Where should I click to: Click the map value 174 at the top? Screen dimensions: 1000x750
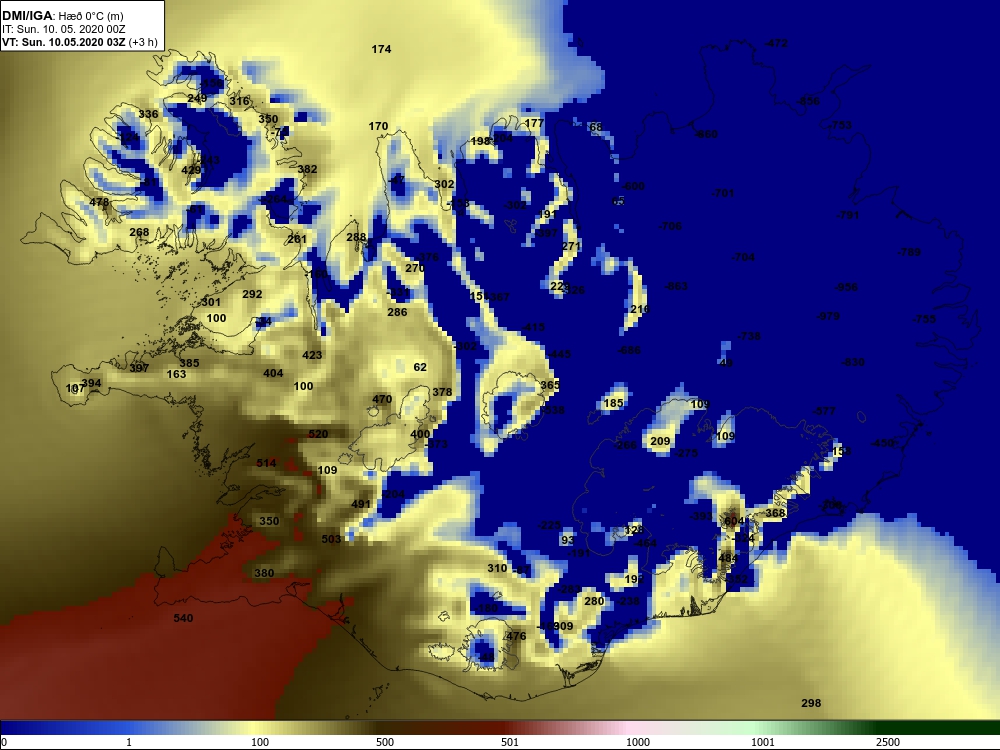pos(381,49)
